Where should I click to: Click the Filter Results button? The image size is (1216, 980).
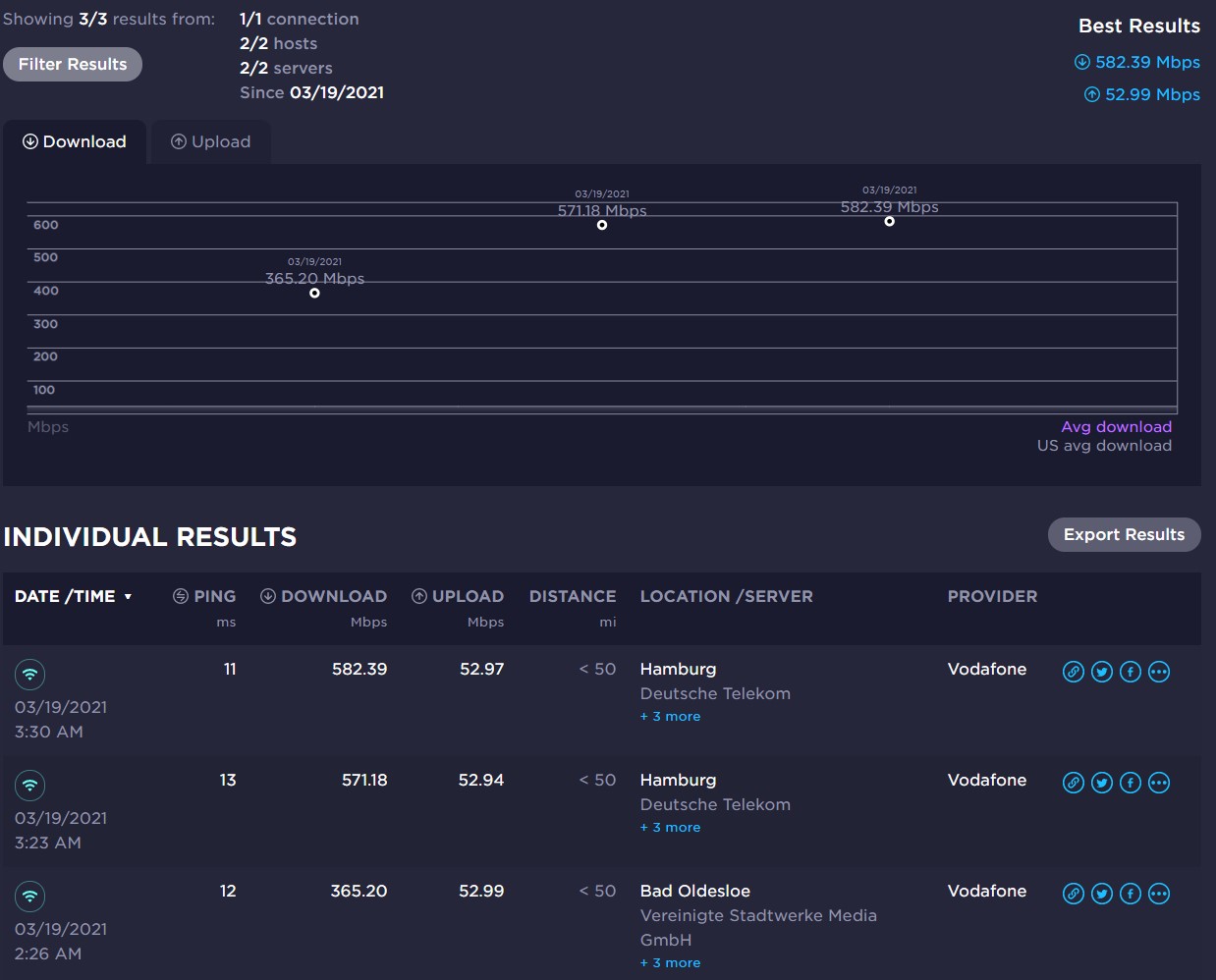click(x=73, y=65)
